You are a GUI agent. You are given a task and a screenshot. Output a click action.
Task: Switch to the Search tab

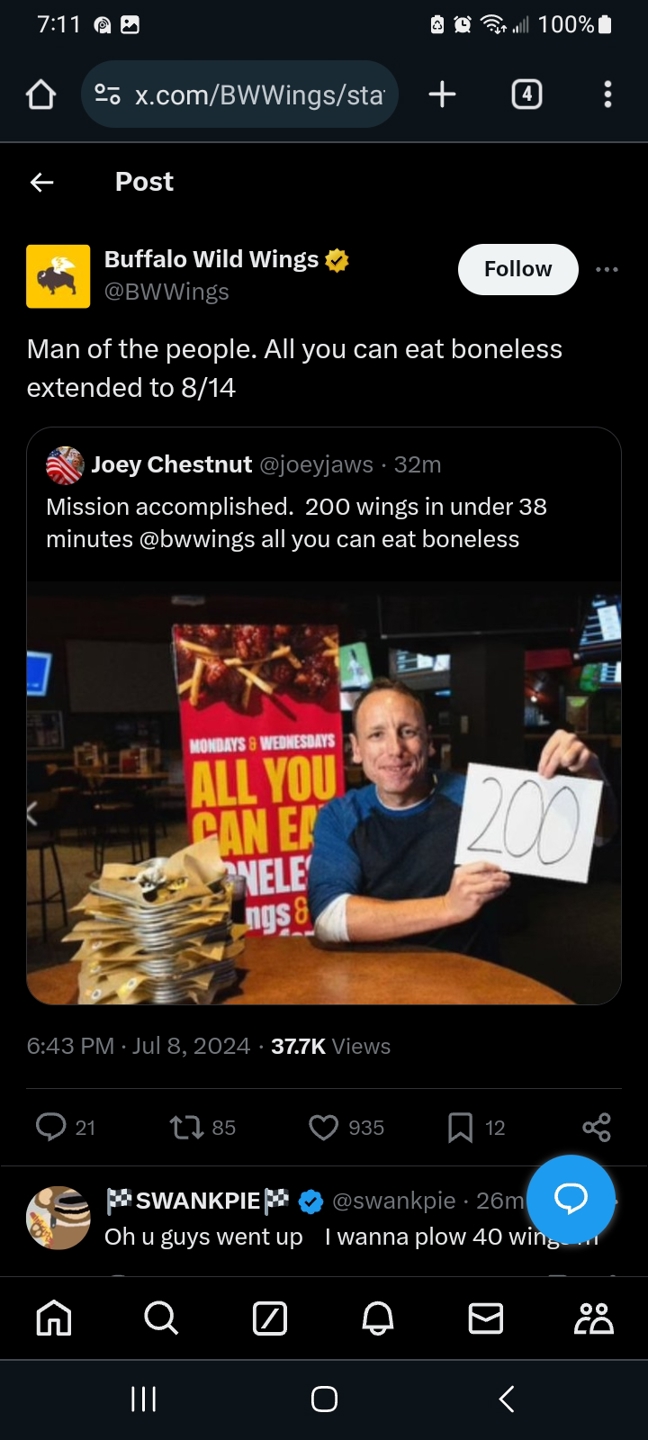click(x=161, y=1319)
